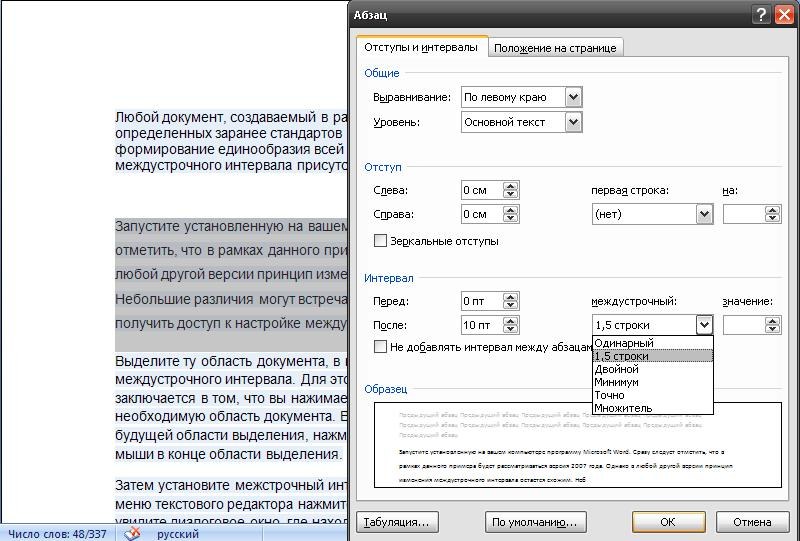Click the Табуляция button

tap(397, 522)
